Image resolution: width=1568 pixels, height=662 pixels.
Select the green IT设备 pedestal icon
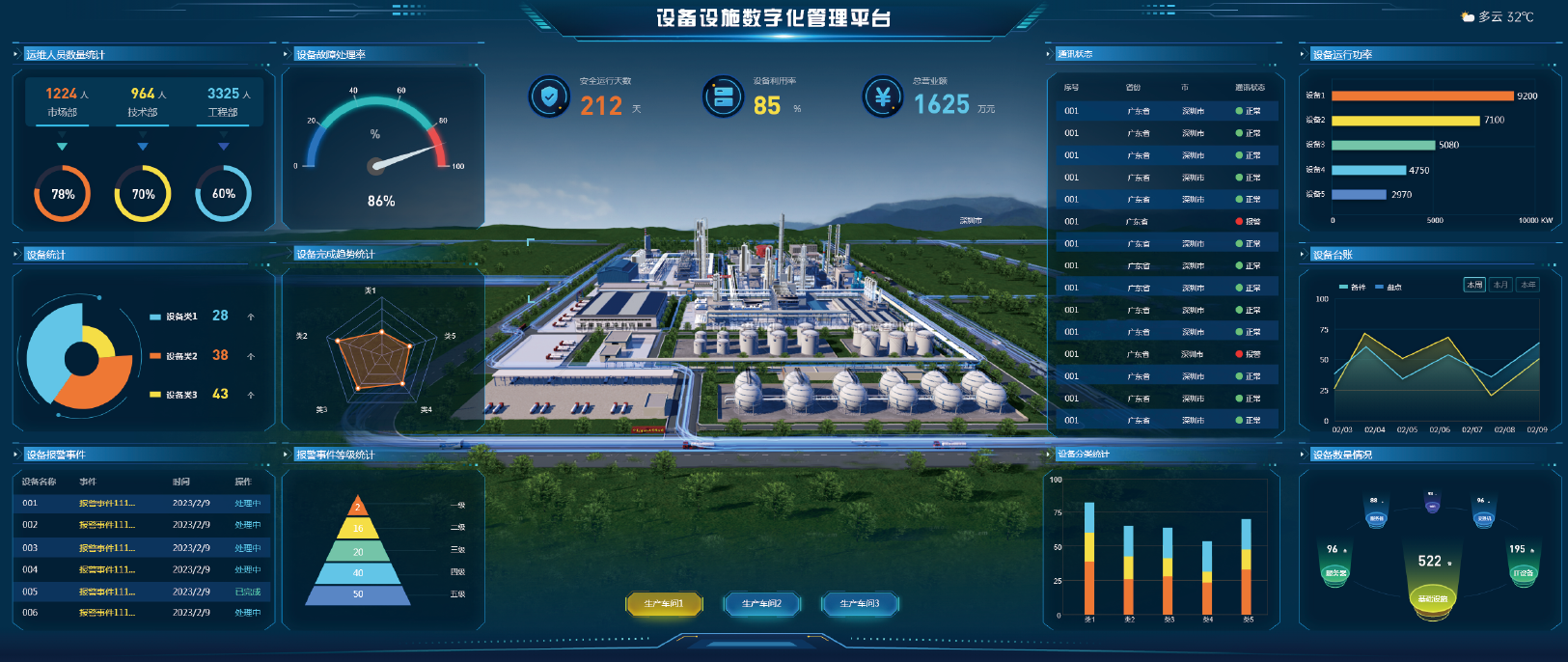tap(1523, 572)
